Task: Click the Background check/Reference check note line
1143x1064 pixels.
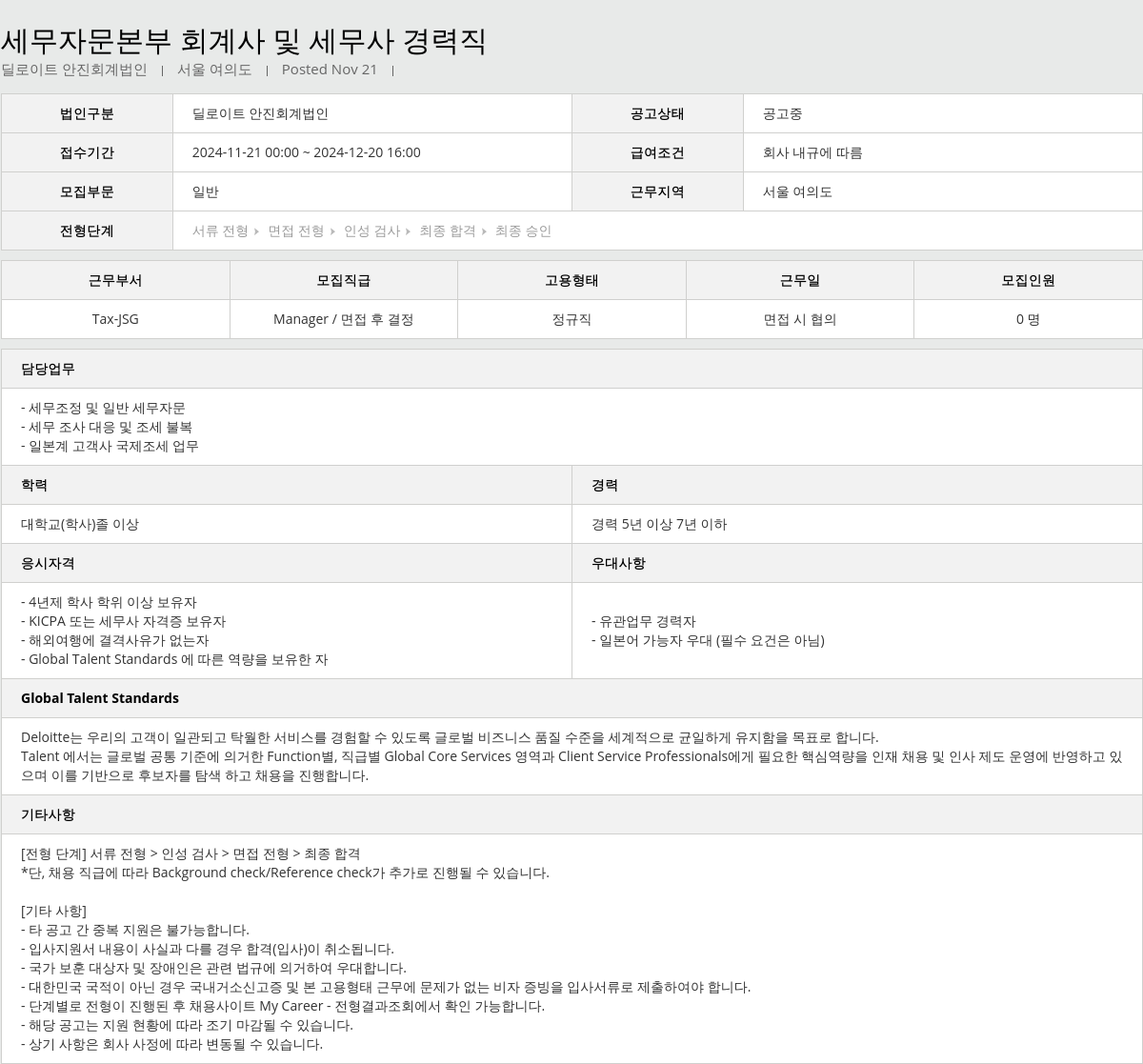Action: (x=285, y=873)
